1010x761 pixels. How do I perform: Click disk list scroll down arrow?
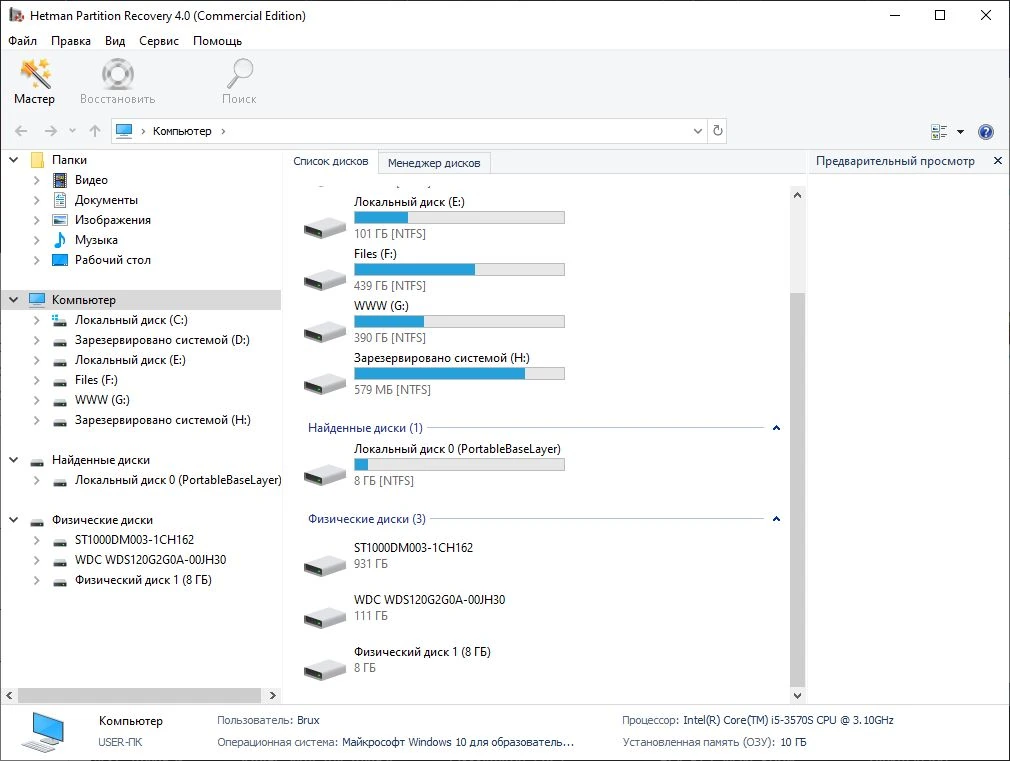coord(797,695)
